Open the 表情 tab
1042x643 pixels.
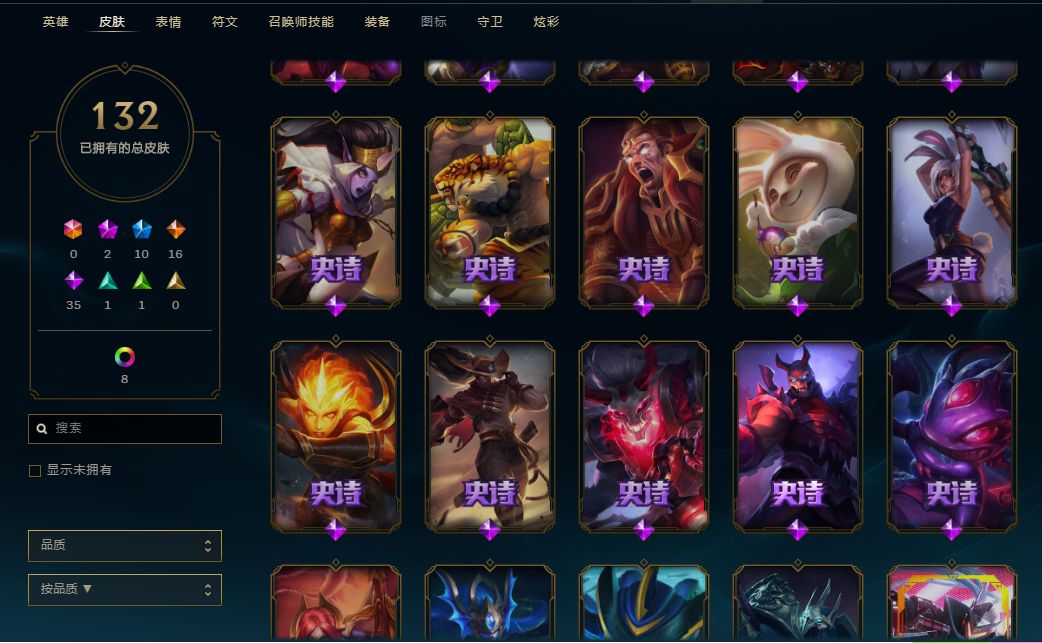coord(168,22)
